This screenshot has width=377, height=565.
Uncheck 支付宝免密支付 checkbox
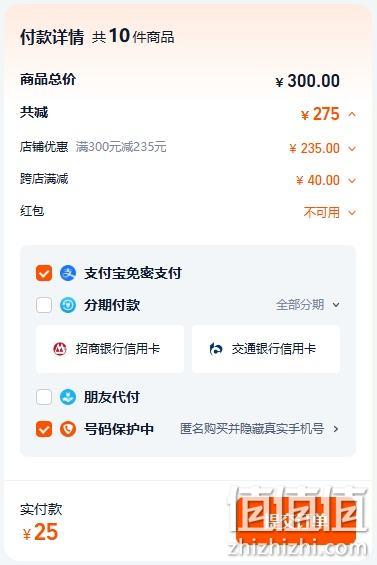(x=44, y=273)
